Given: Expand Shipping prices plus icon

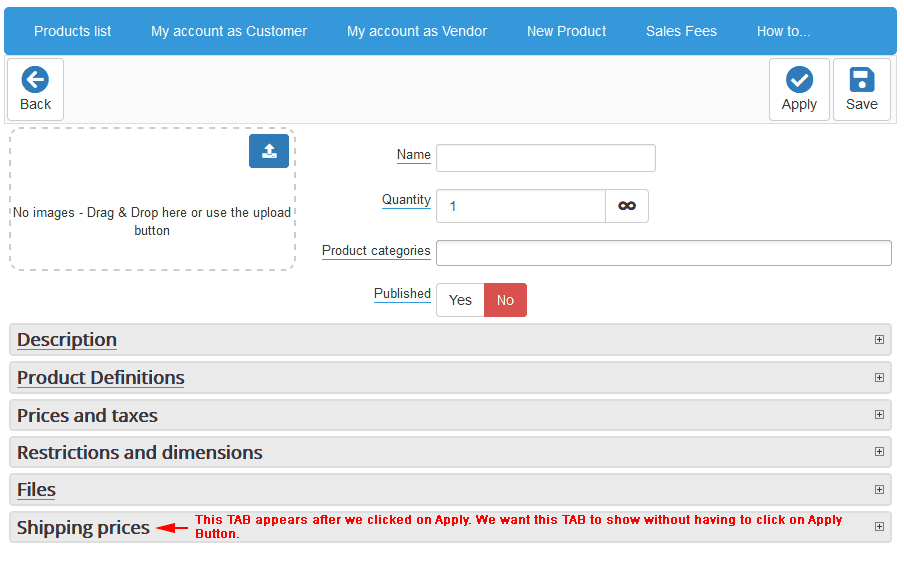Looking at the screenshot, I should pos(879,527).
